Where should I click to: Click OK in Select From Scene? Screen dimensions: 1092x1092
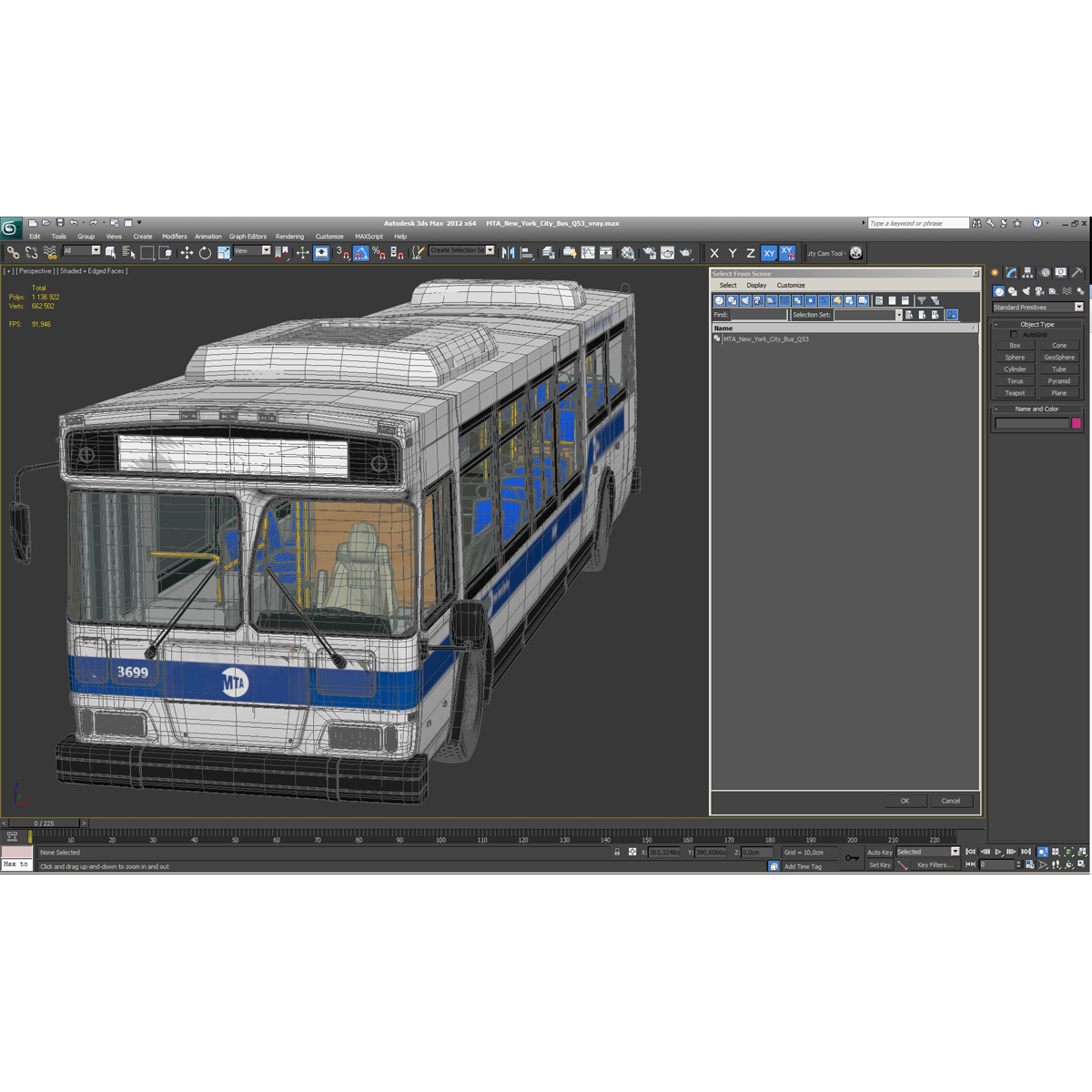(905, 801)
